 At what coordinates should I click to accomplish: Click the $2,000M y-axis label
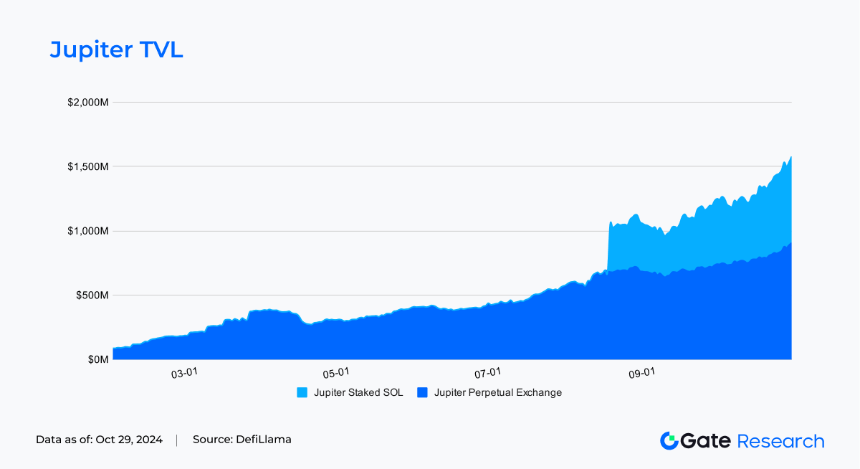click(x=88, y=103)
